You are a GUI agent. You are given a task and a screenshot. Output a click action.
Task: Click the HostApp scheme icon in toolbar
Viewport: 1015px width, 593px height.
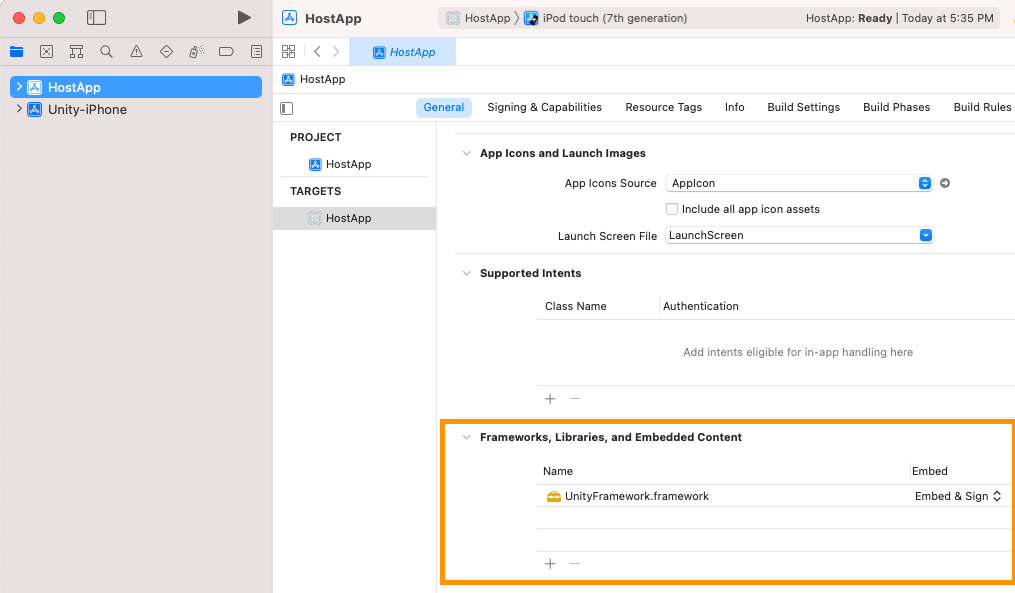coord(453,18)
